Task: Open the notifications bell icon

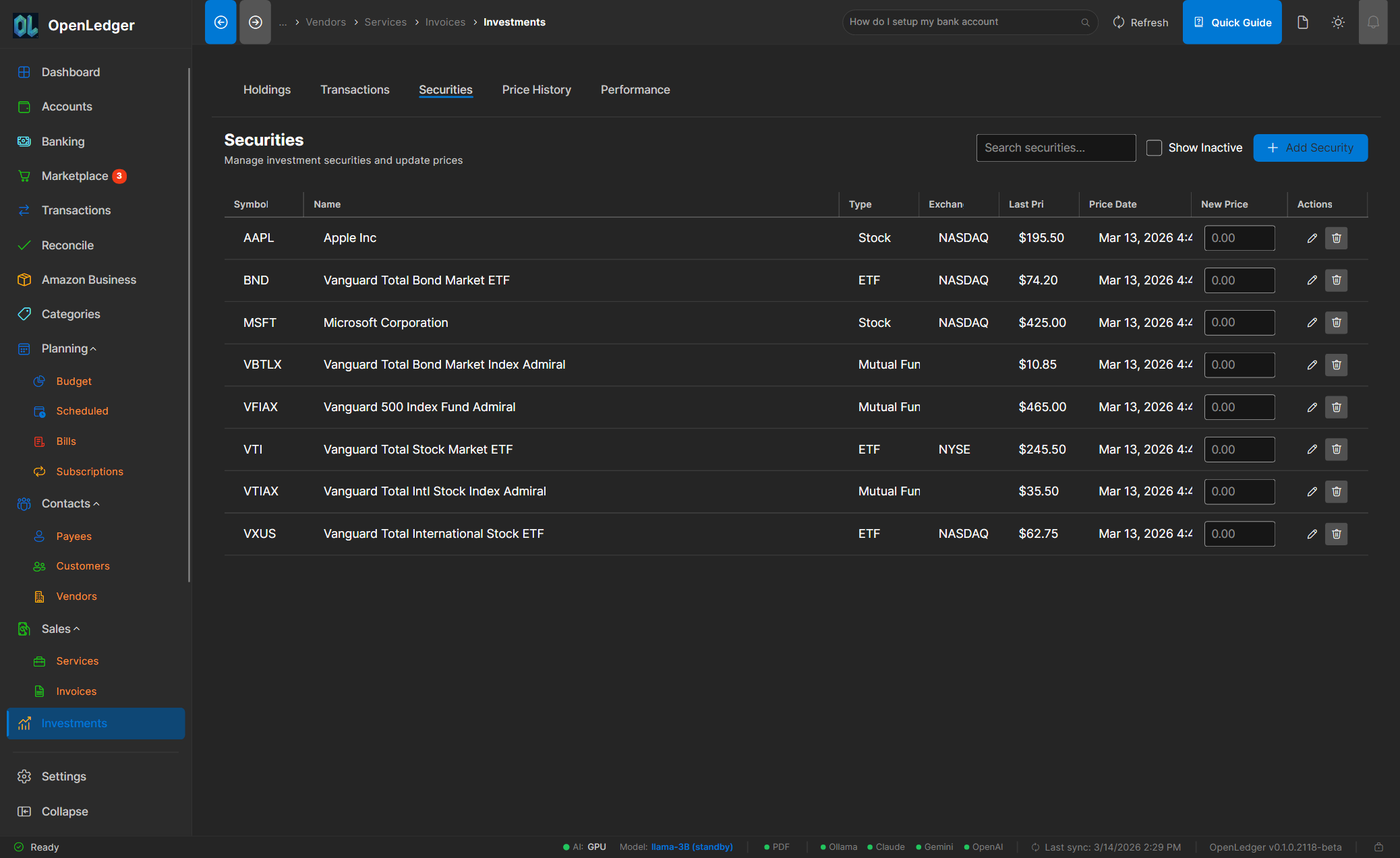Action: click(x=1372, y=22)
